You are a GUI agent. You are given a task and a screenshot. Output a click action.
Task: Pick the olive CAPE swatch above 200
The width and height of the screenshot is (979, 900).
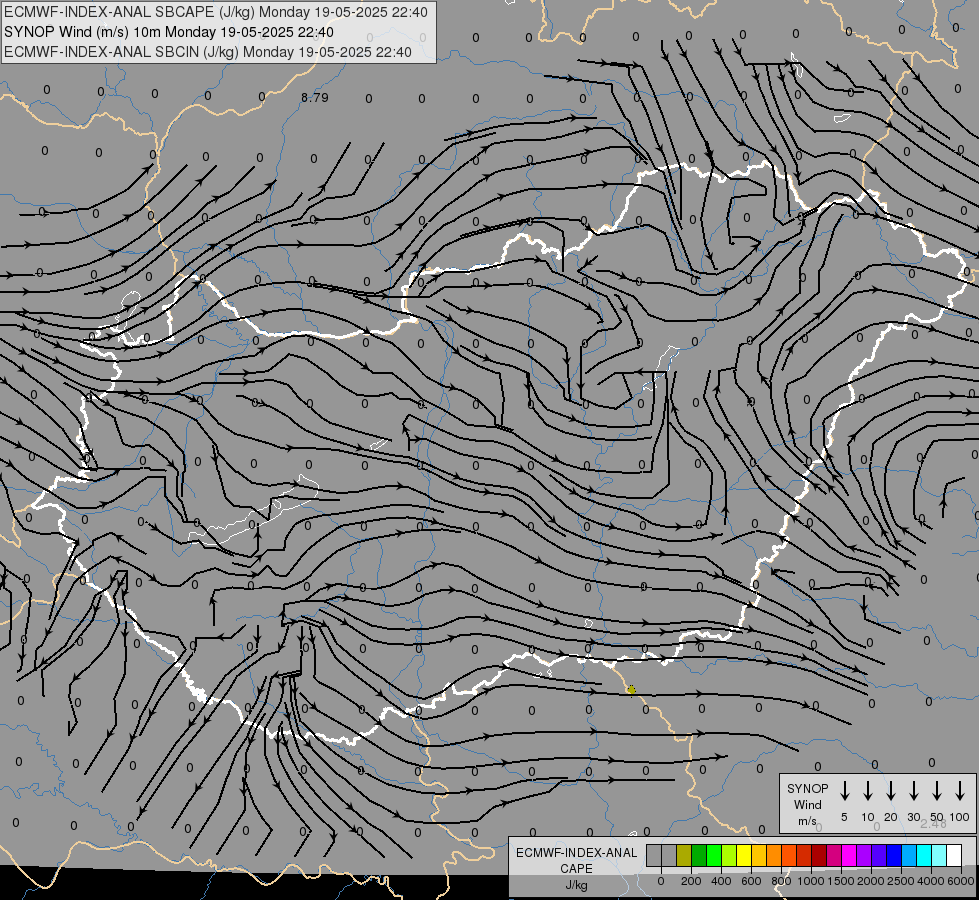tap(684, 855)
